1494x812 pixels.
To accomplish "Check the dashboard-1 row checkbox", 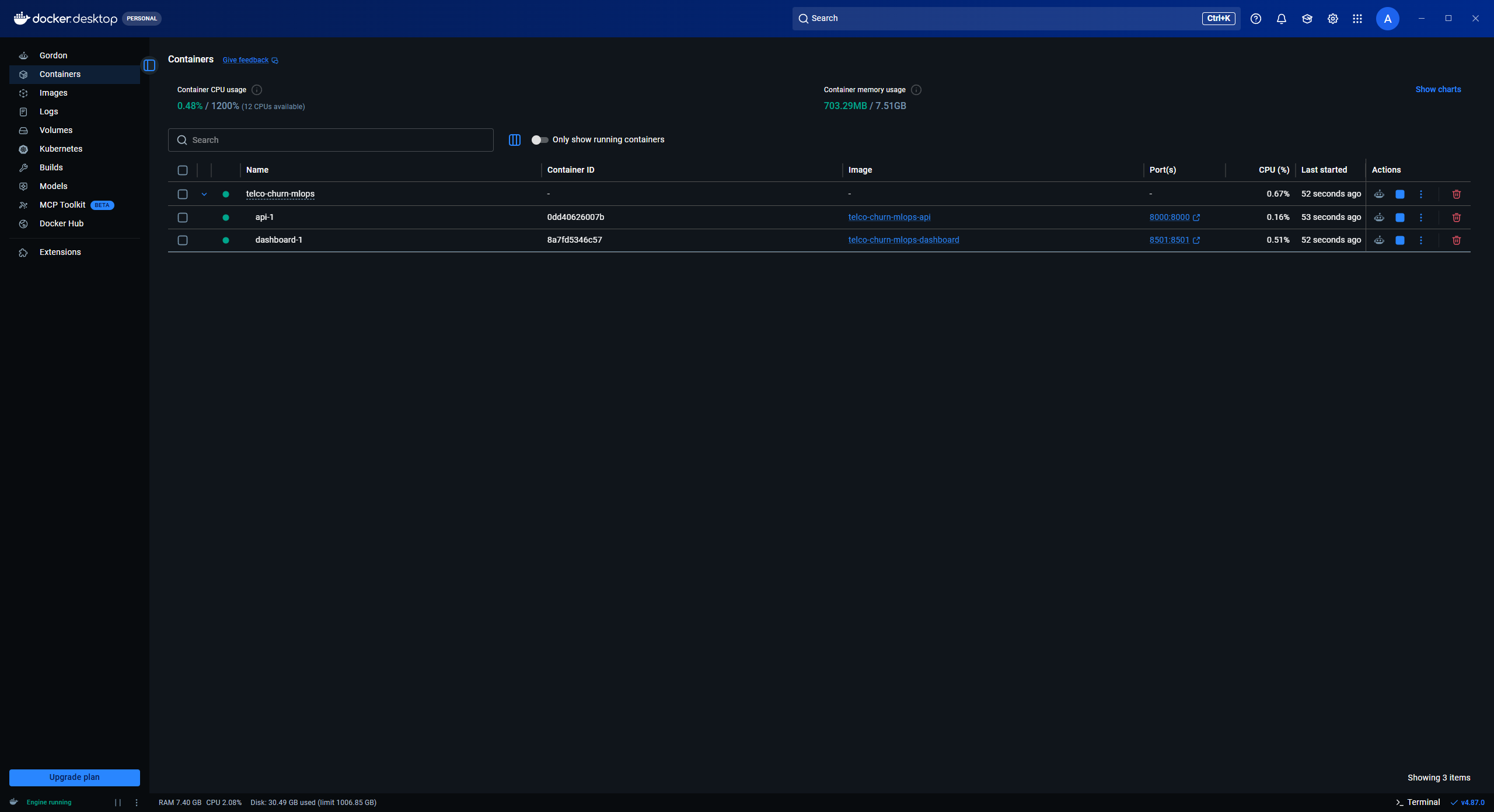I will [x=183, y=240].
